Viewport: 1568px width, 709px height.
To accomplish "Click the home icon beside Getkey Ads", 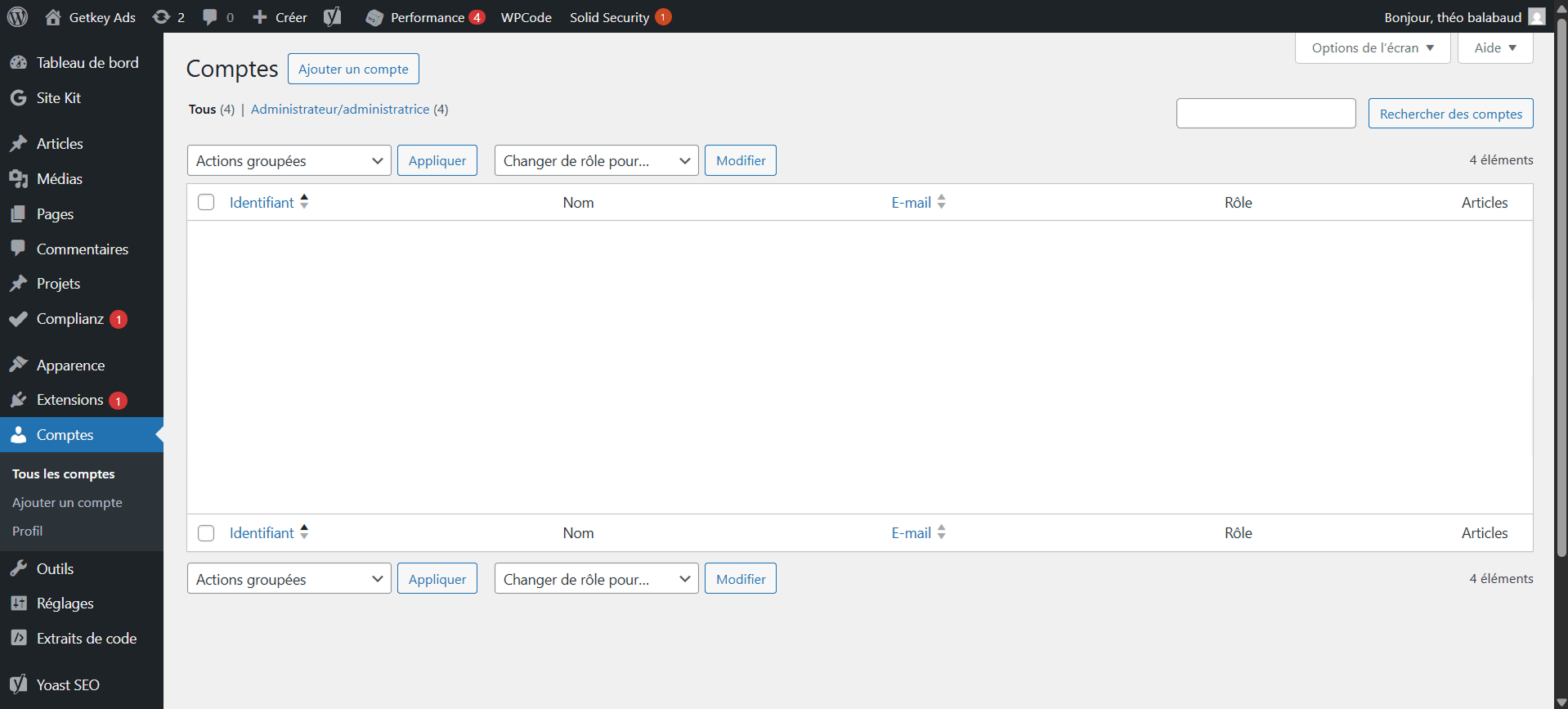I will coord(53,17).
